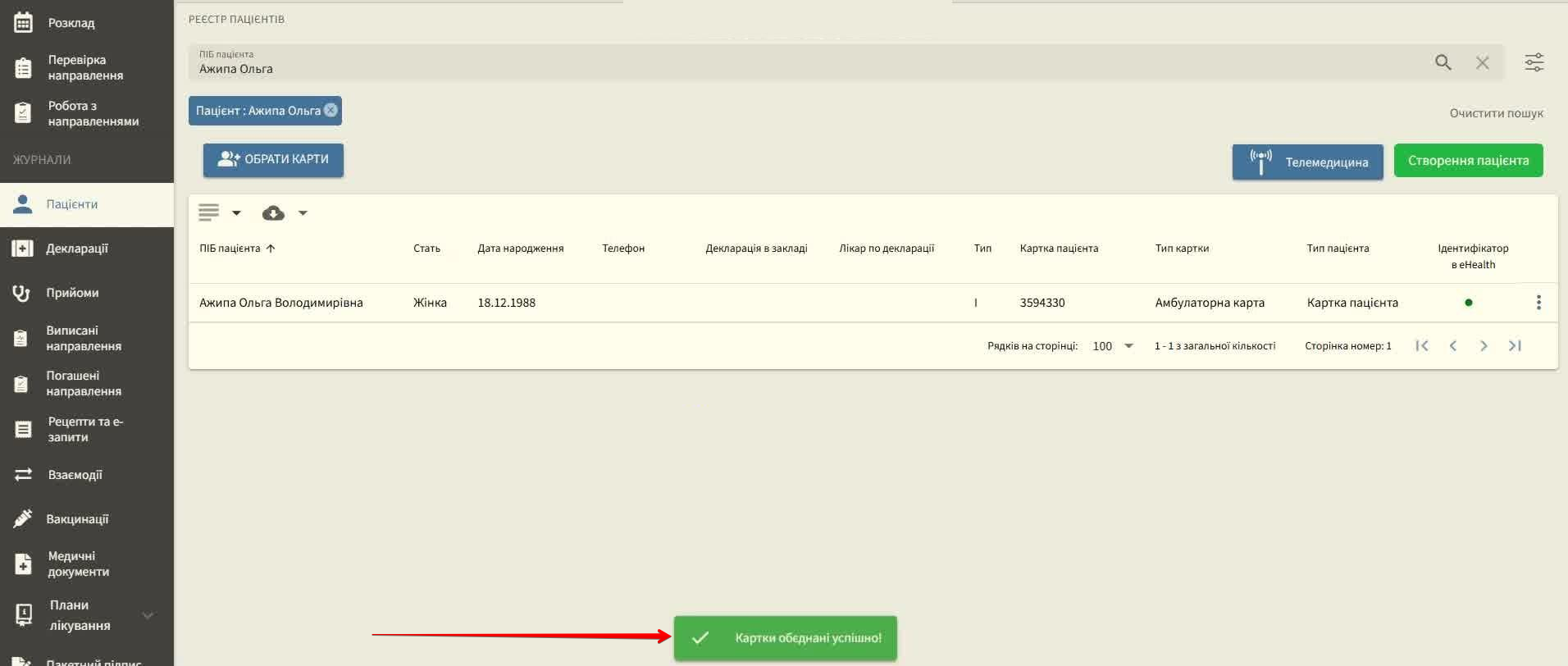Click the green eHealth identifier dot

[x=1468, y=303]
